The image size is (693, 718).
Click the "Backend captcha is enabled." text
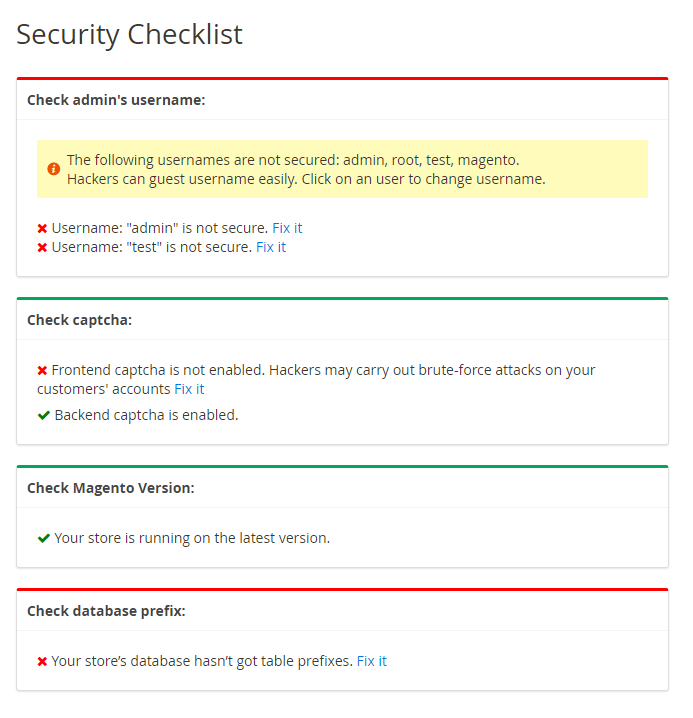pos(146,415)
